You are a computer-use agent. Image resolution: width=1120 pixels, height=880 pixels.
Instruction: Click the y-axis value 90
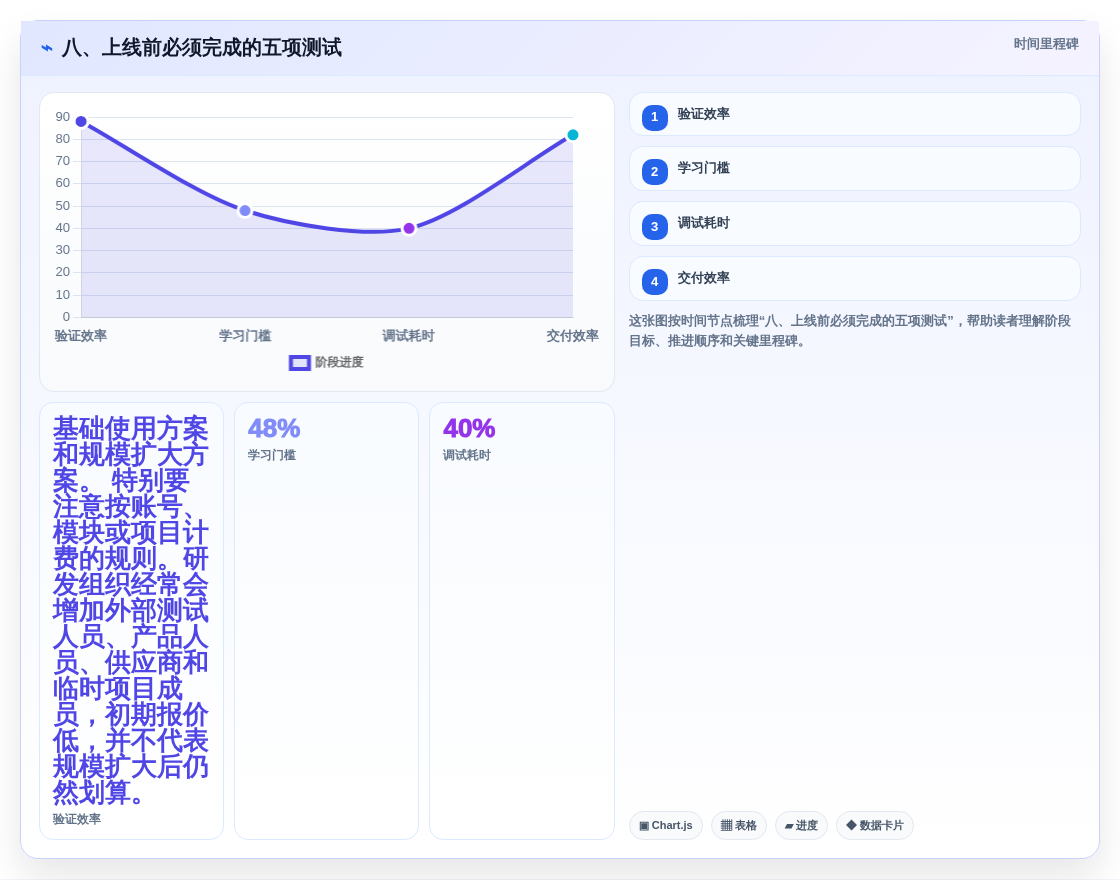point(63,117)
